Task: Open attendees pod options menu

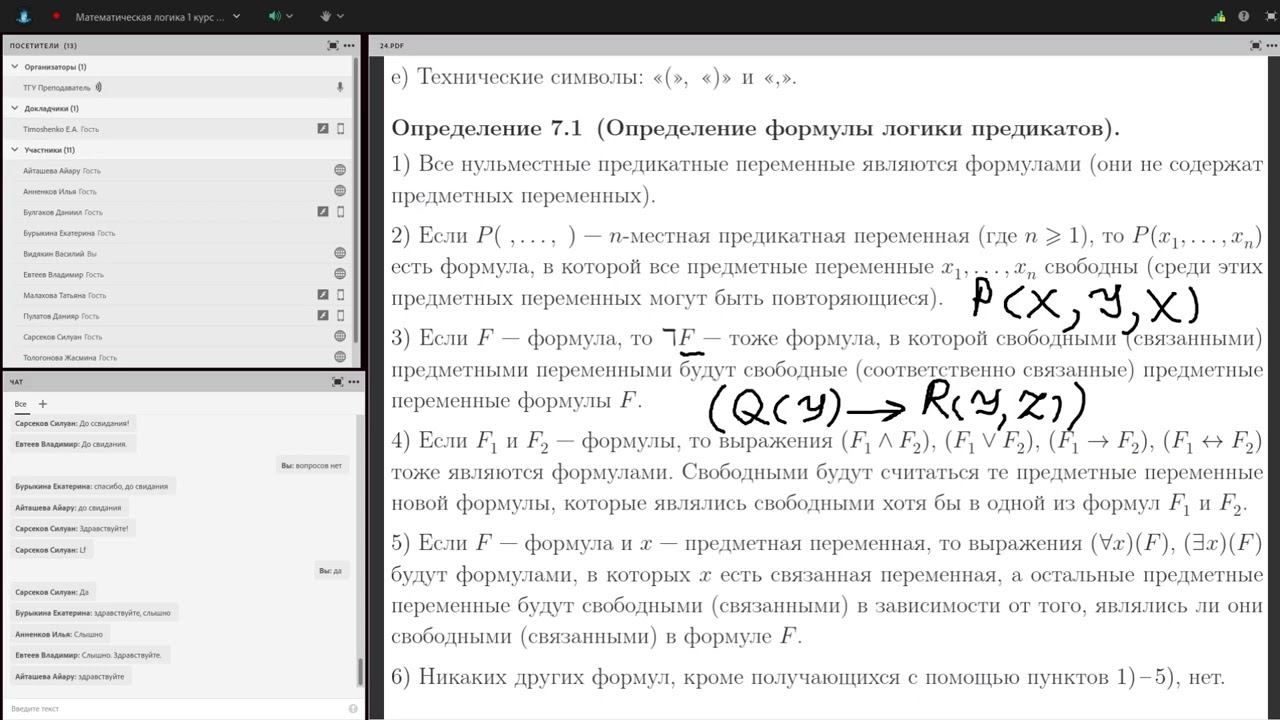Action: pos(349,46)
